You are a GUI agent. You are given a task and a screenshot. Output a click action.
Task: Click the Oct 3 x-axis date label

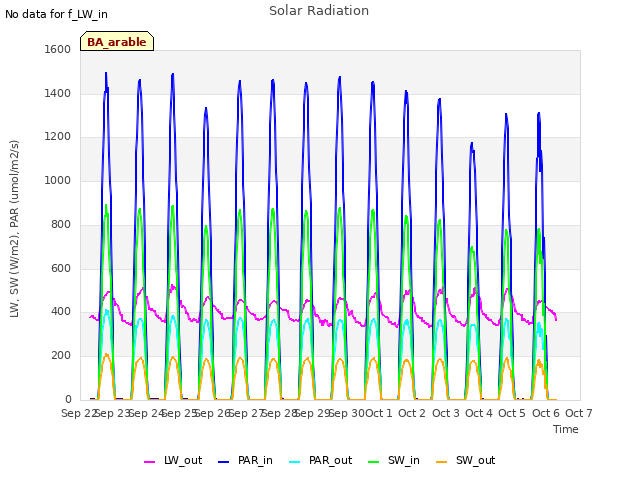pos(446,413)
